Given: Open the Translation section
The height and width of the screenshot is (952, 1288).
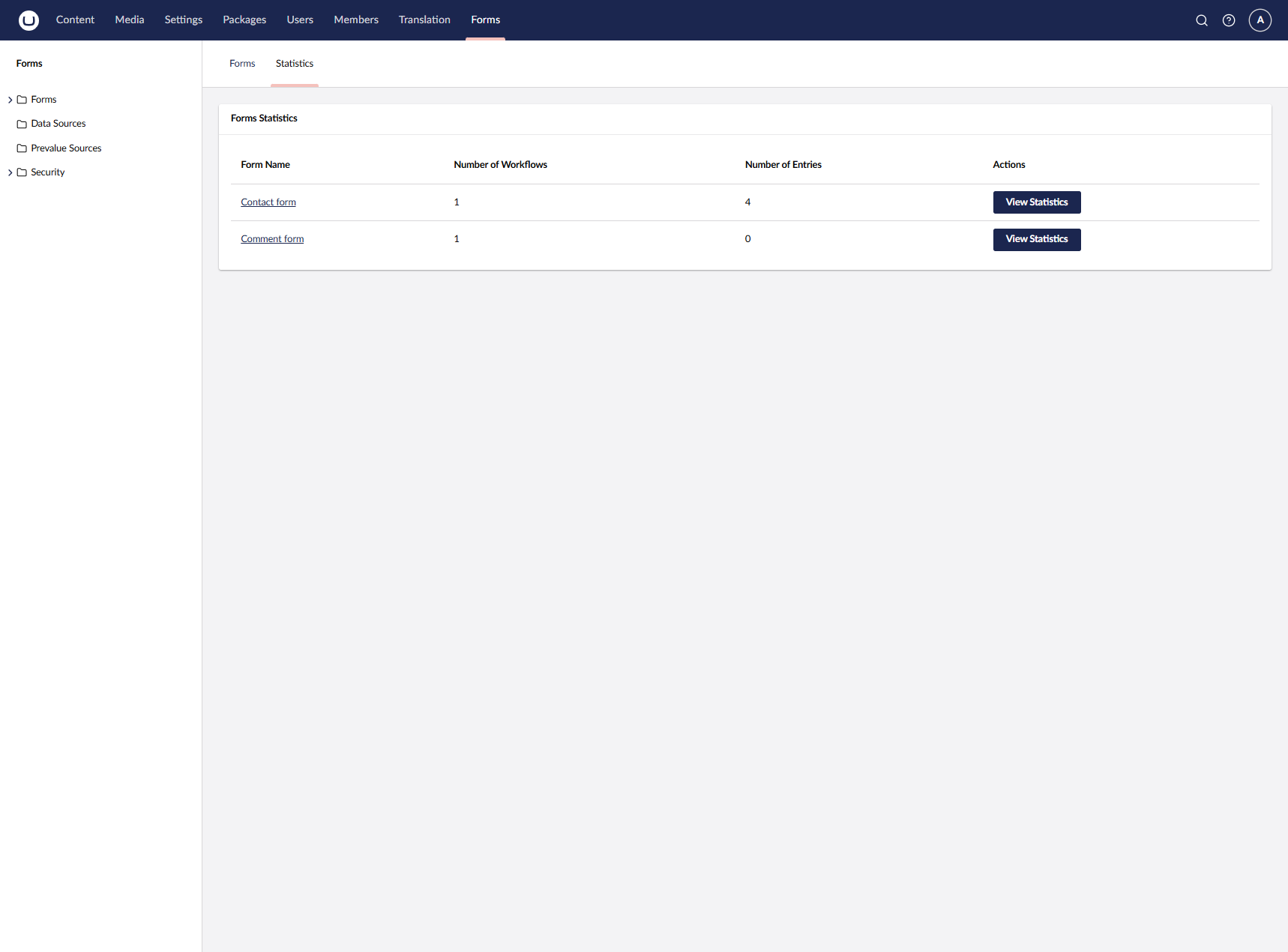Looking at the screenshot, I should point(424,20).
